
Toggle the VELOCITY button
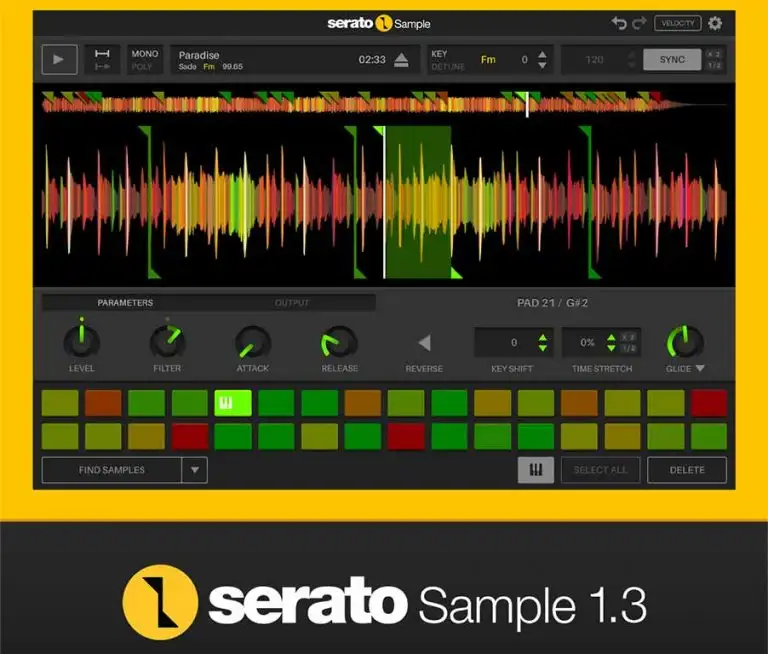(x=677, y=23)
